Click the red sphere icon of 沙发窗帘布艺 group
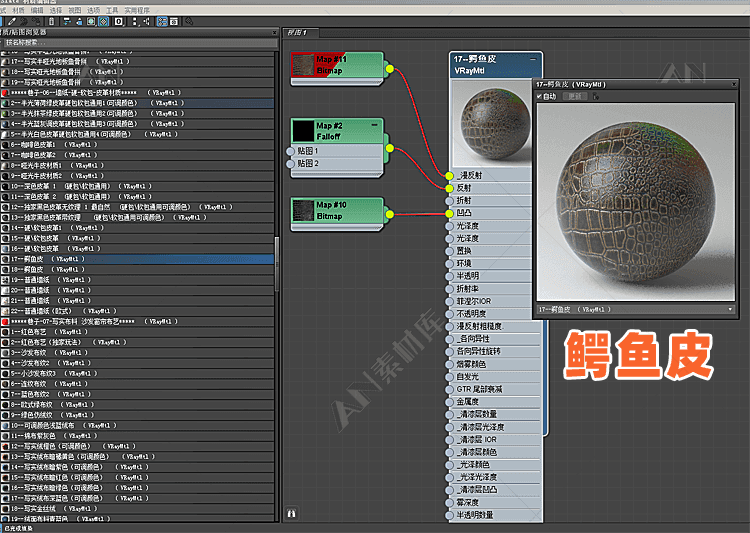 pyautogui.click(x=5, y=321)
